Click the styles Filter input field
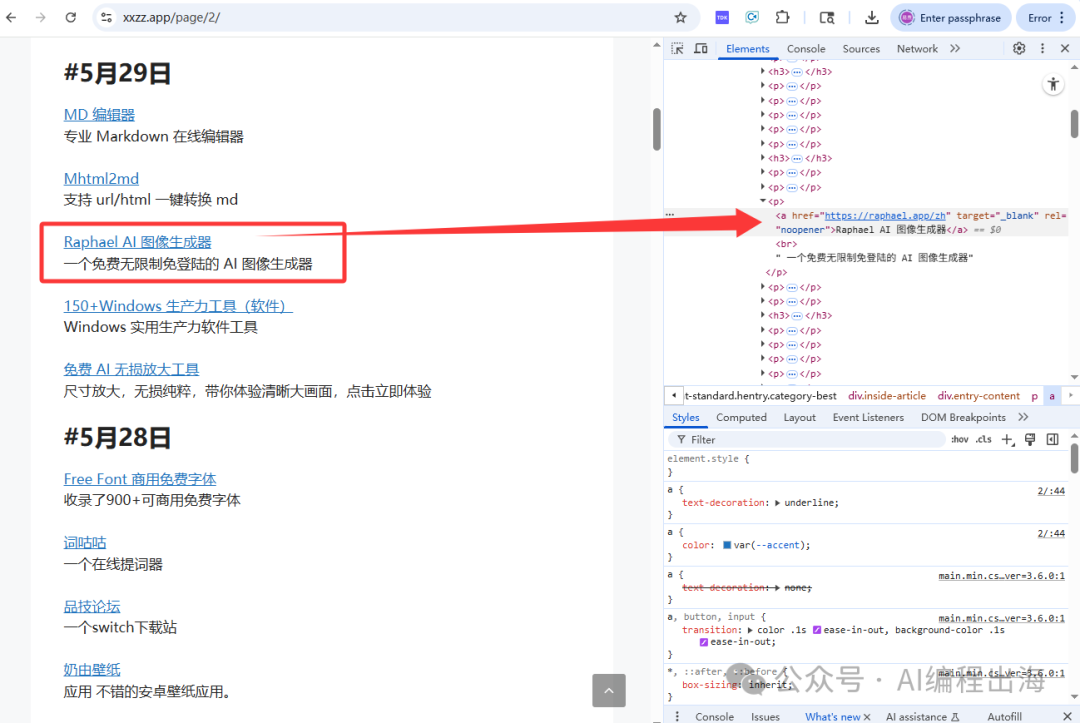 (810, 440)
